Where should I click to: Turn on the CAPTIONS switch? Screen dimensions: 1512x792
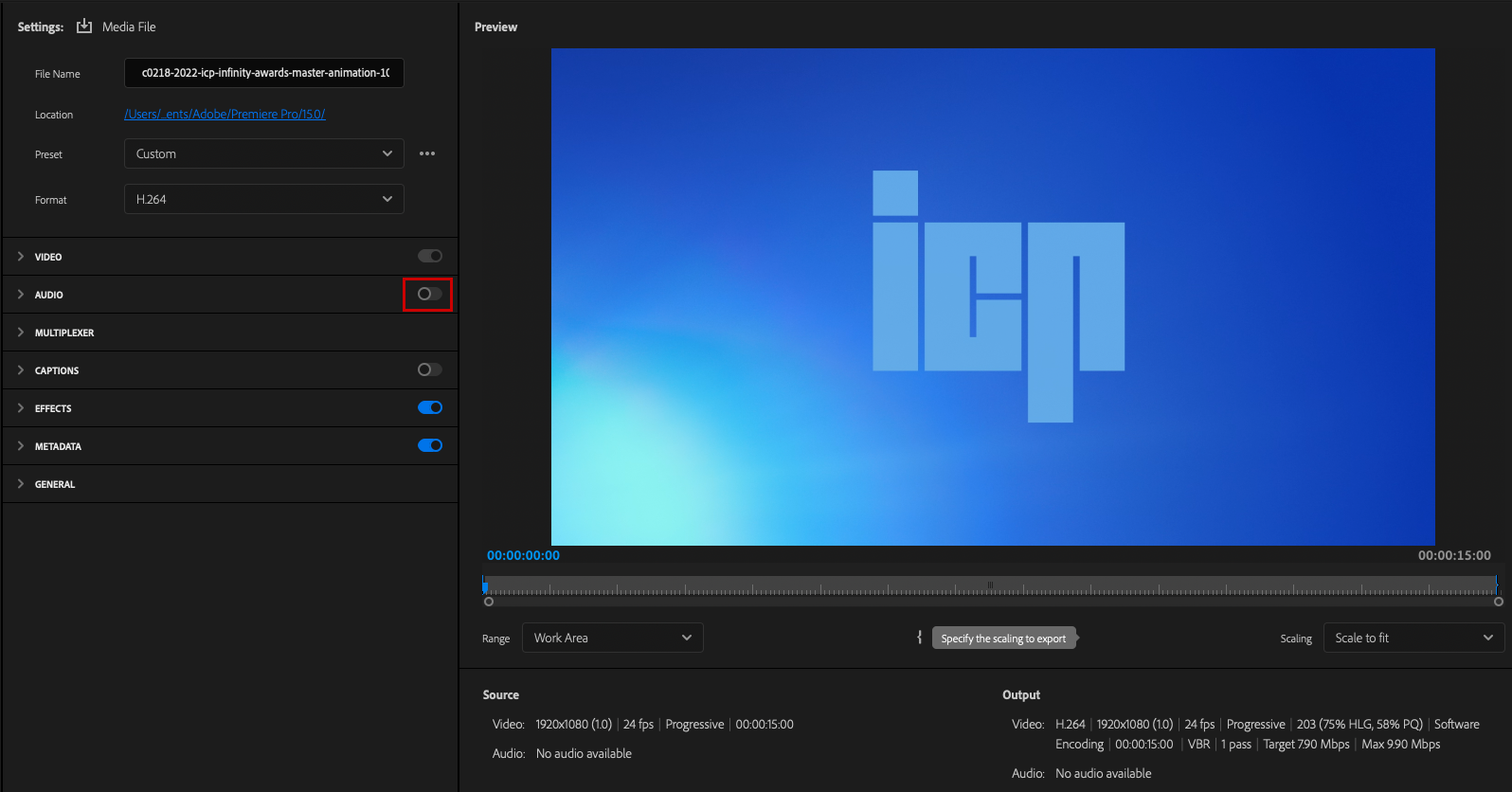pos(430,369)
